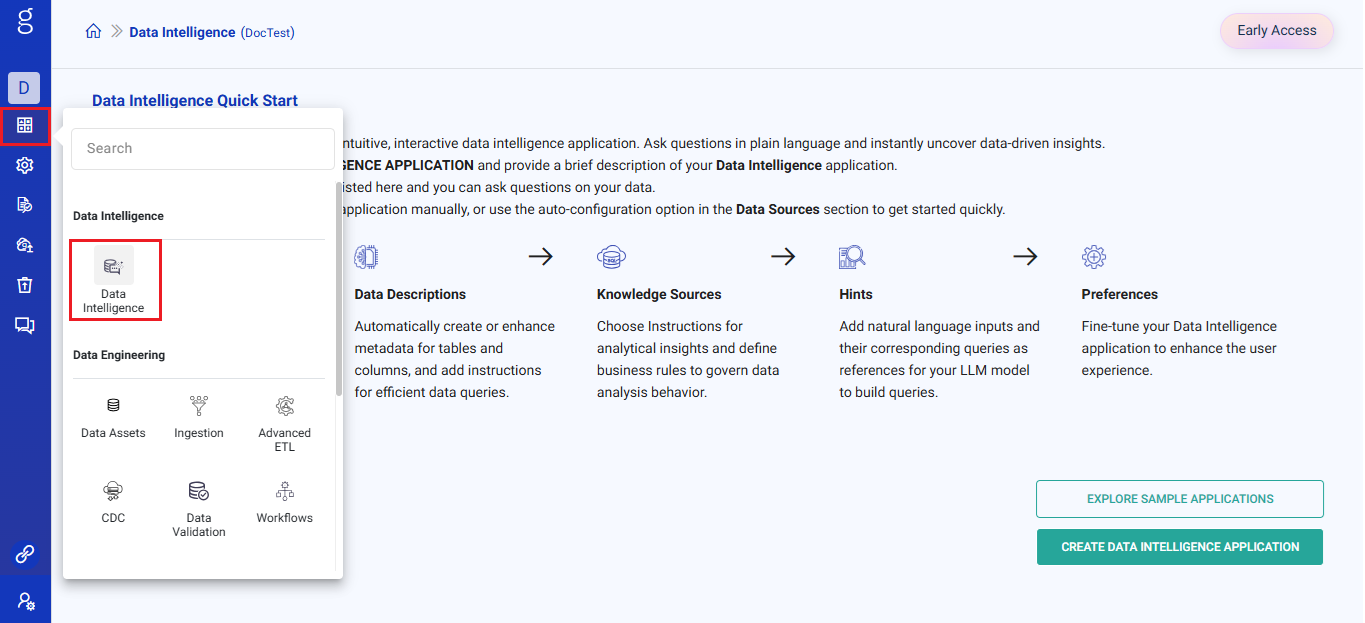Click the trash bin sidebar icon
The height and width of the screenshot is (623, 1365).
click(25, 285)
